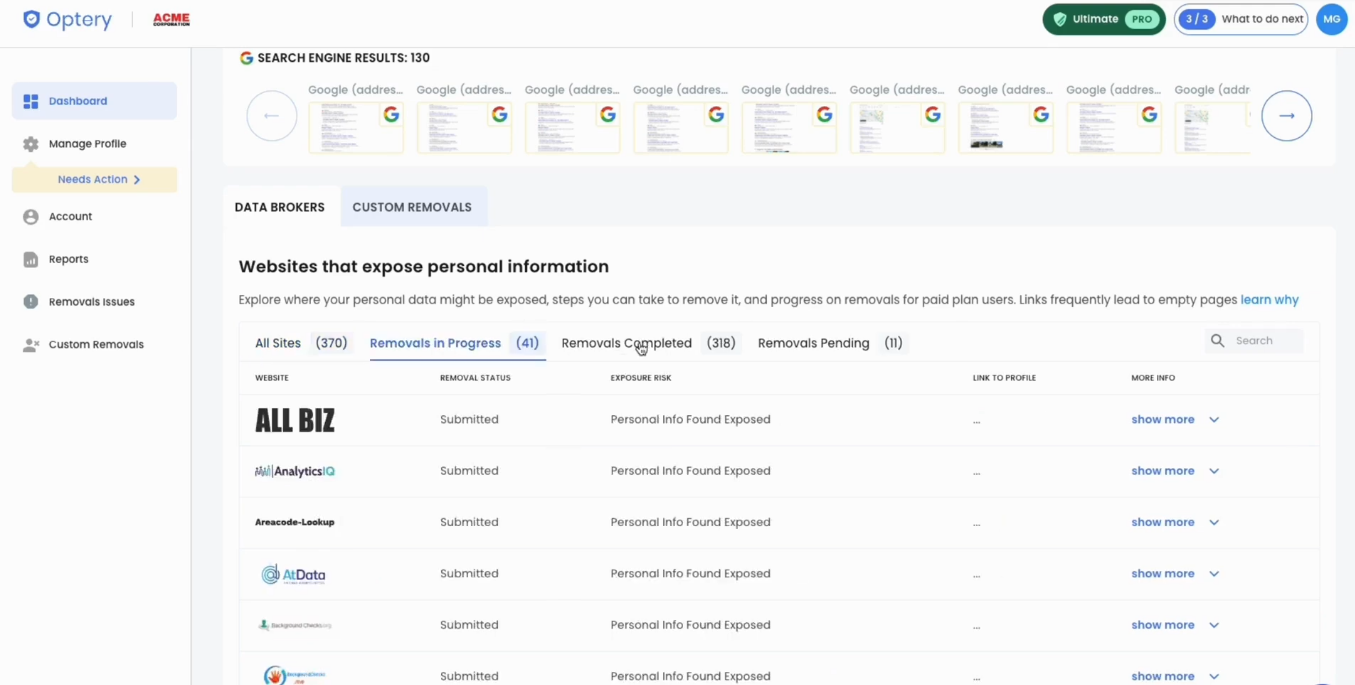Expand the chevron in the Background Checks.org row

point(1214,625)
